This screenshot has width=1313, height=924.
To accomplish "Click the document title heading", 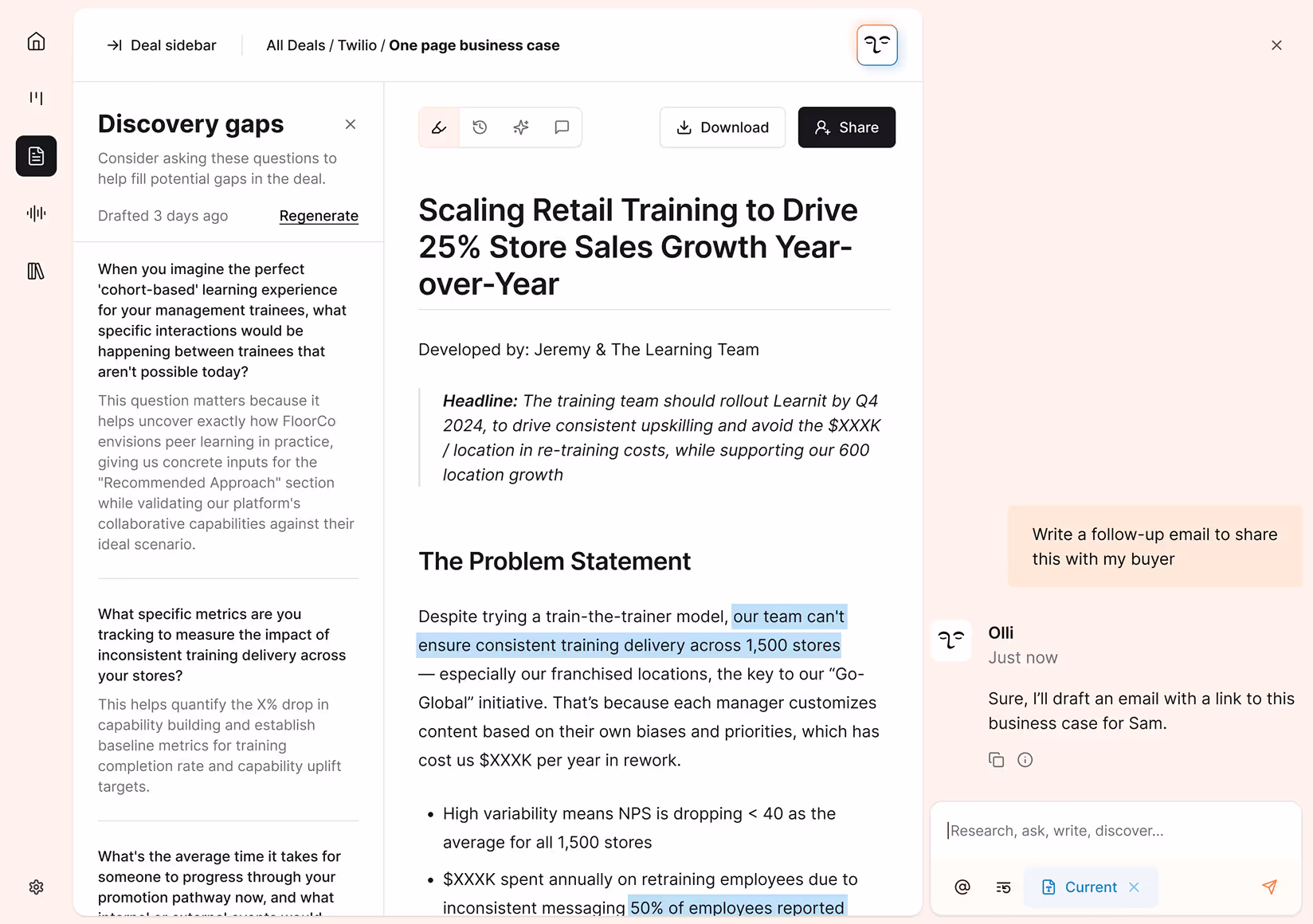I will (x=637, y=247).
